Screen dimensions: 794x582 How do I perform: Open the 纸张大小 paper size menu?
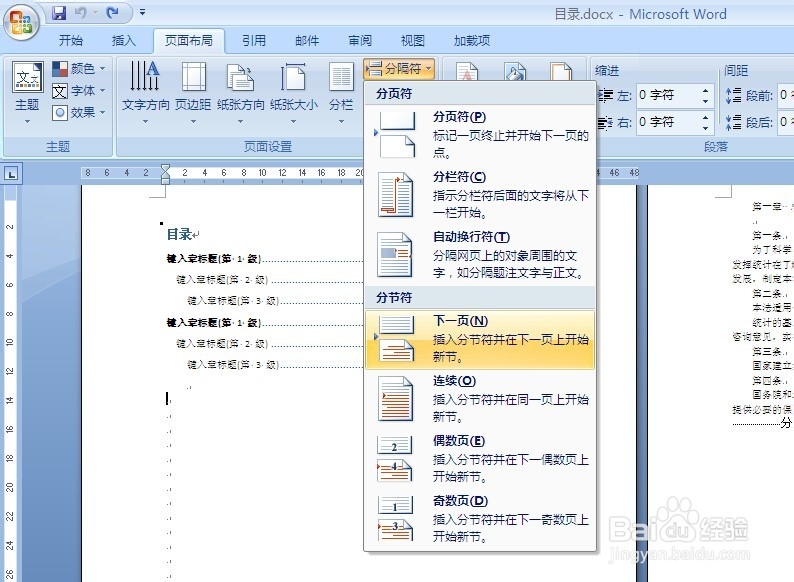(x=294, y=93)
